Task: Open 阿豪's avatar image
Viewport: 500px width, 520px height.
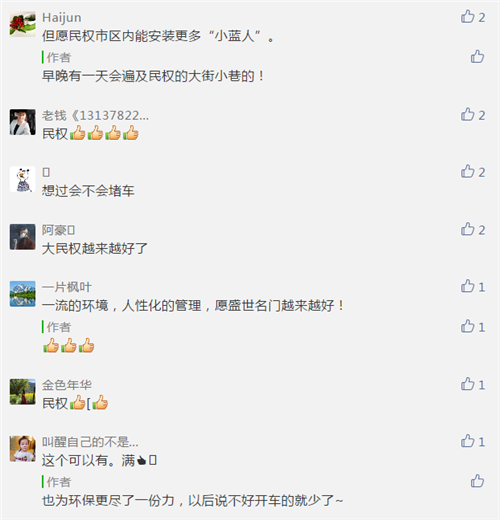Action: pyautogui.click(x=22, y=237)
